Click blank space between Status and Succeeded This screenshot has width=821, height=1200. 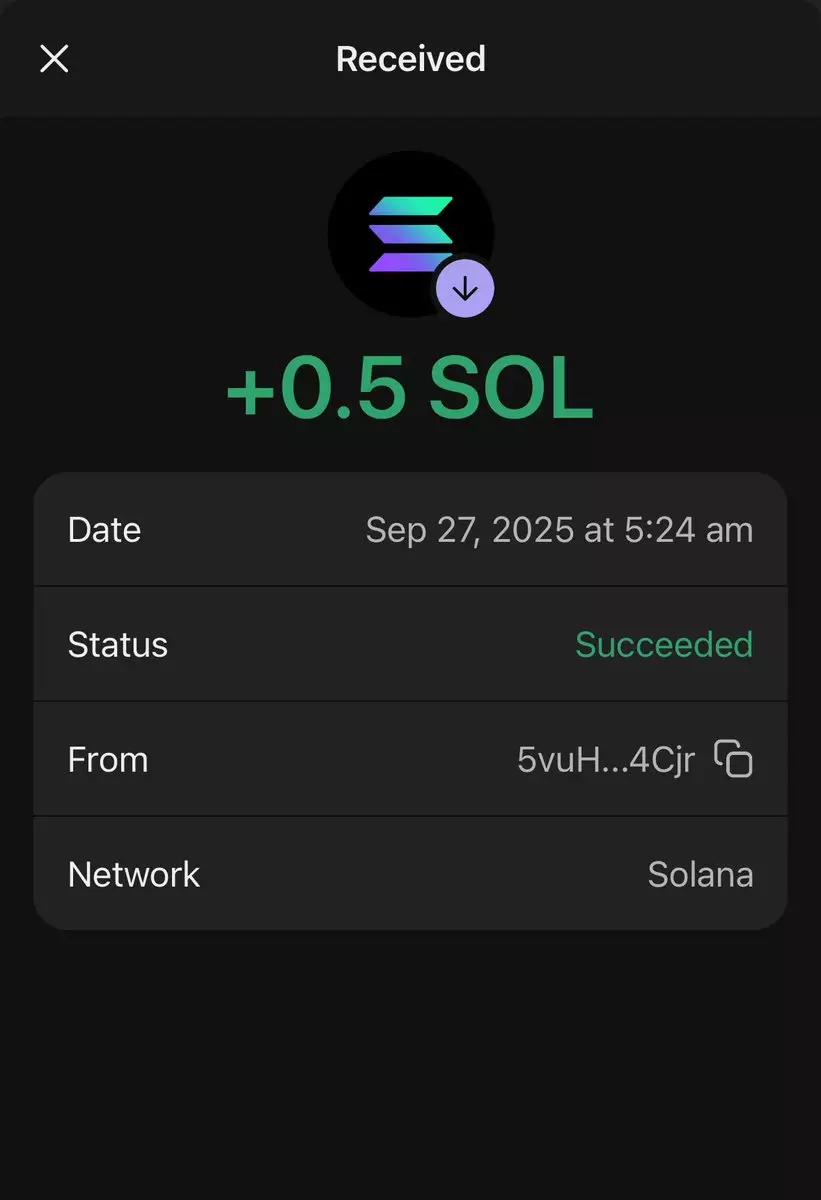[370, 645]
